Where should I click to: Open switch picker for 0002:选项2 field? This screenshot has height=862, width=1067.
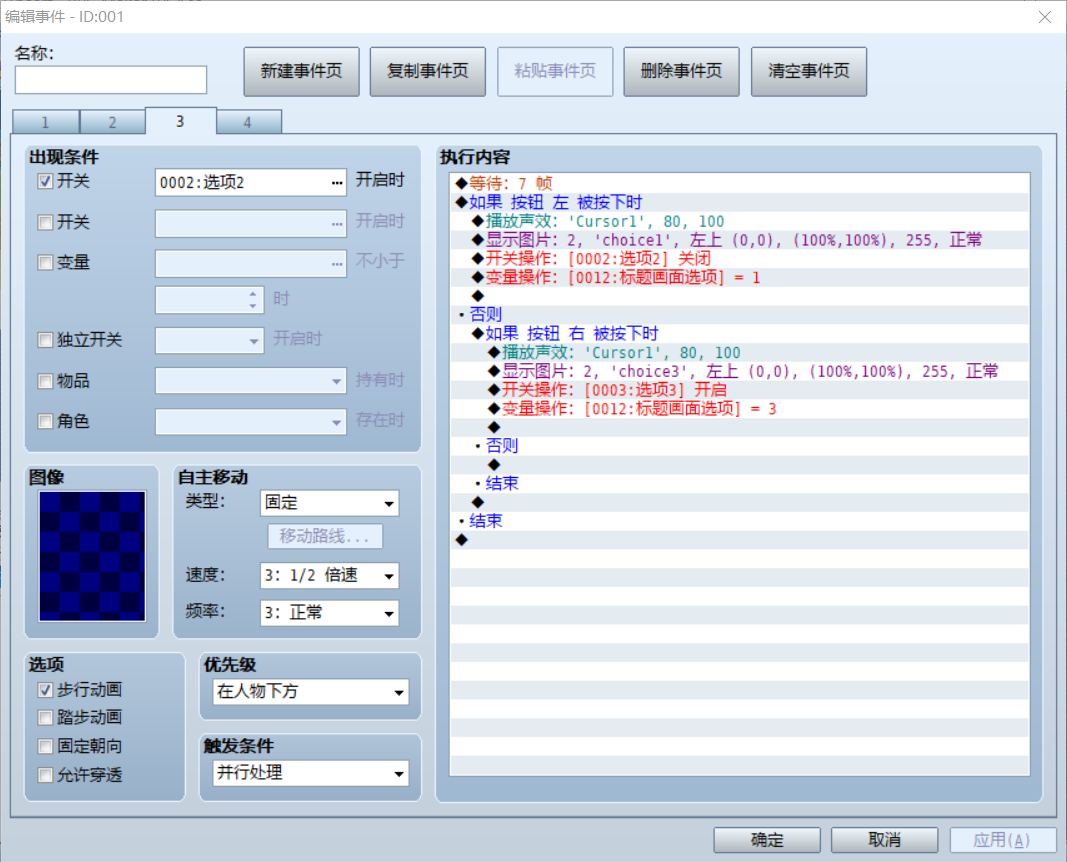(337, 182)
